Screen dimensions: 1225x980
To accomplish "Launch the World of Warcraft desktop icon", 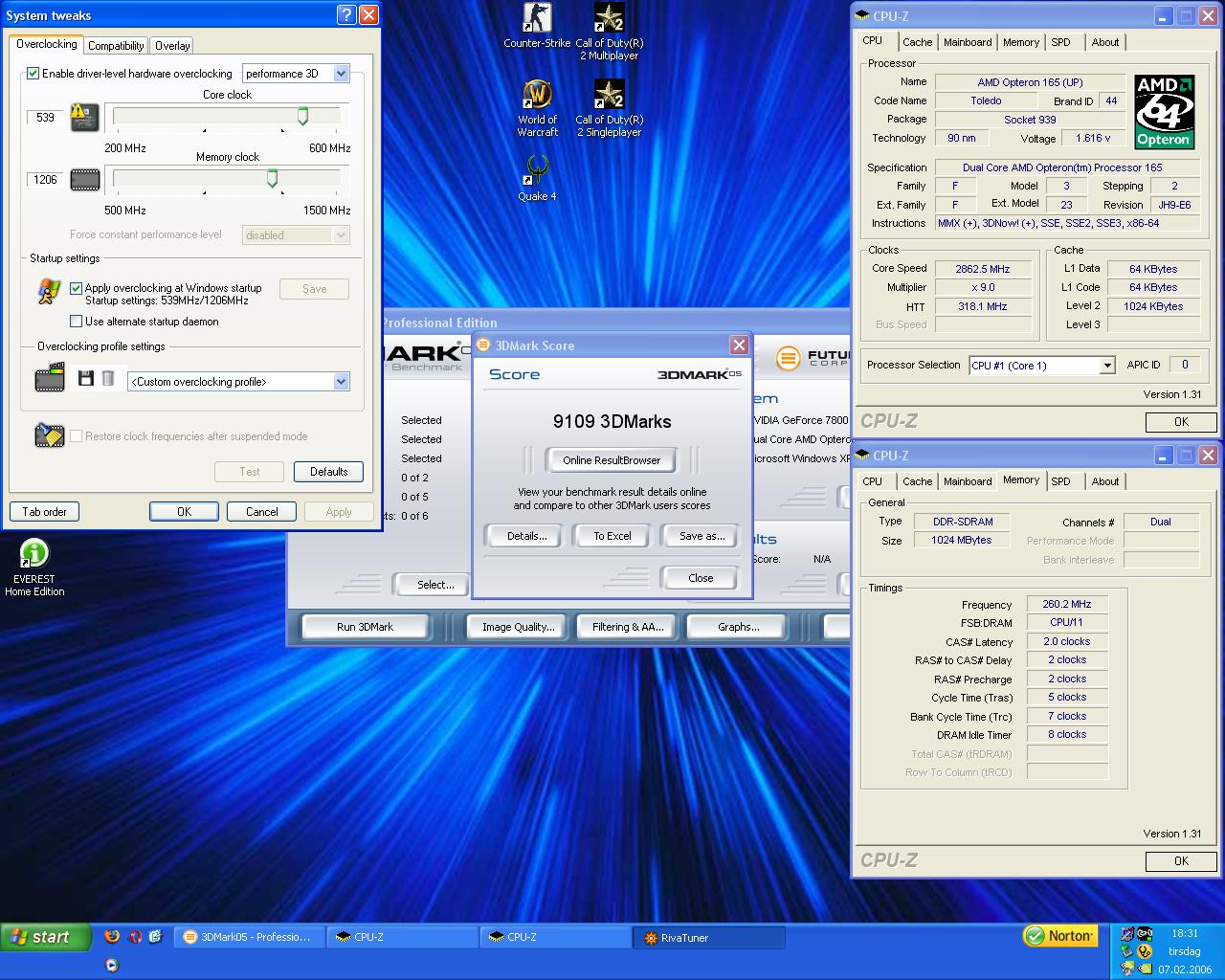I will (x=537, y=108).
